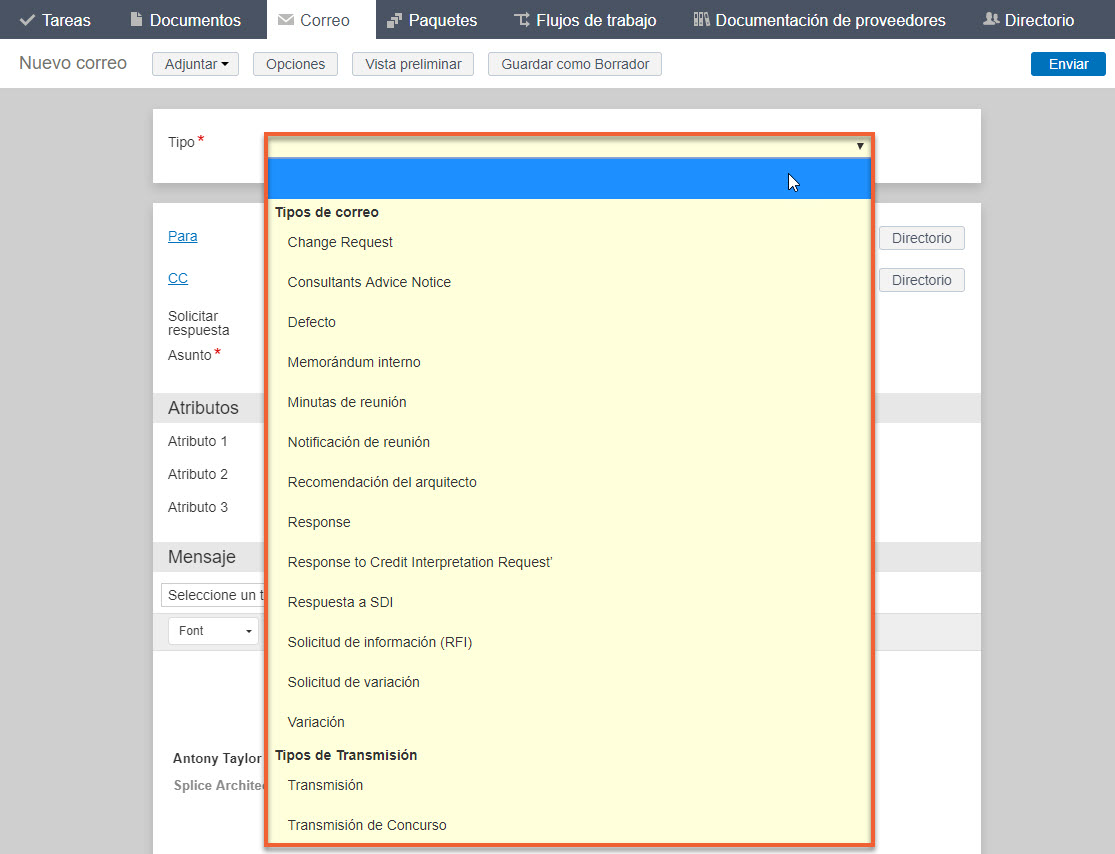
Task: Open Directorio button for Para
Action: 922,238
